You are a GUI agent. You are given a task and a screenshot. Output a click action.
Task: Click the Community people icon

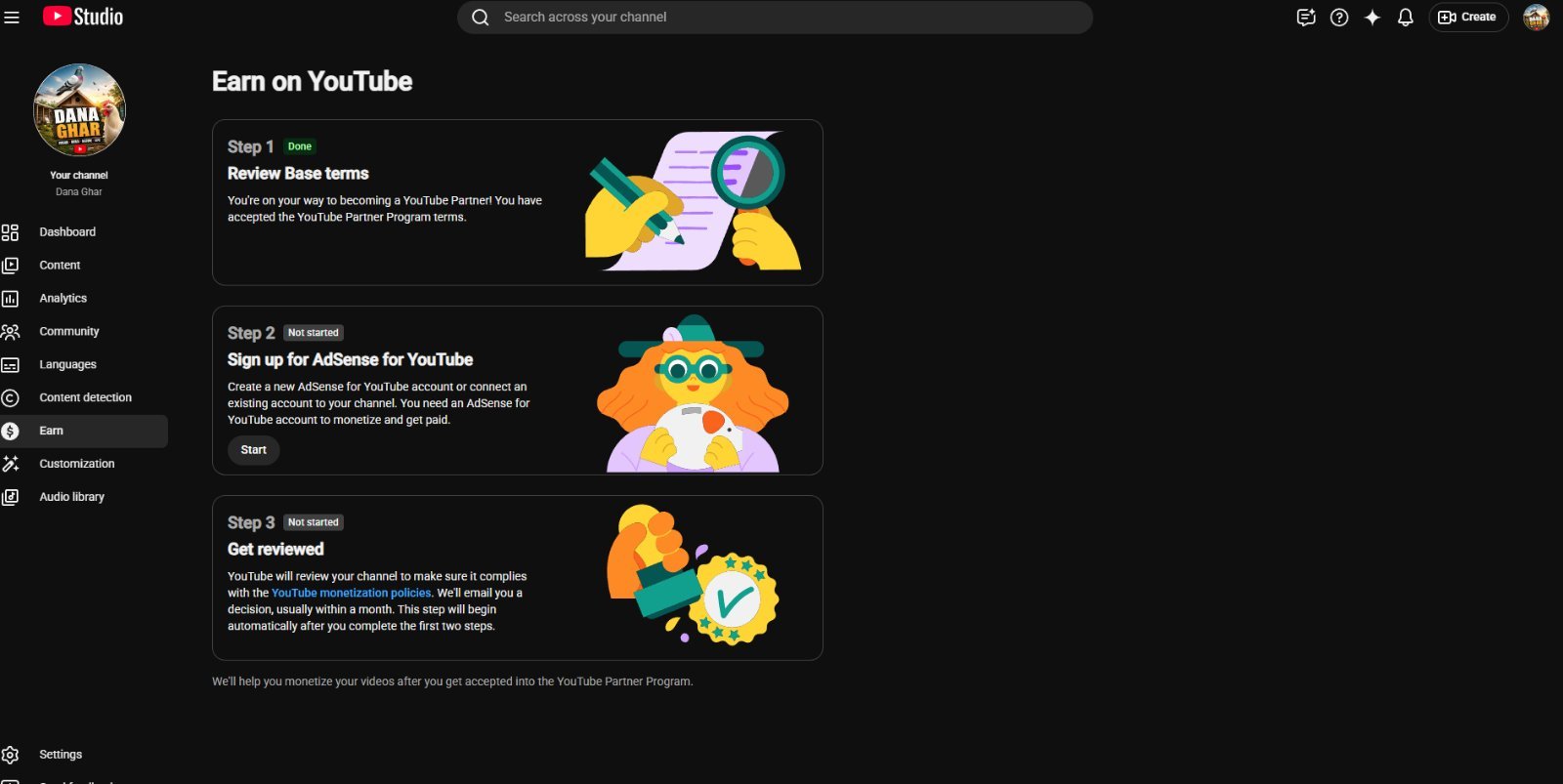[11, 332]
